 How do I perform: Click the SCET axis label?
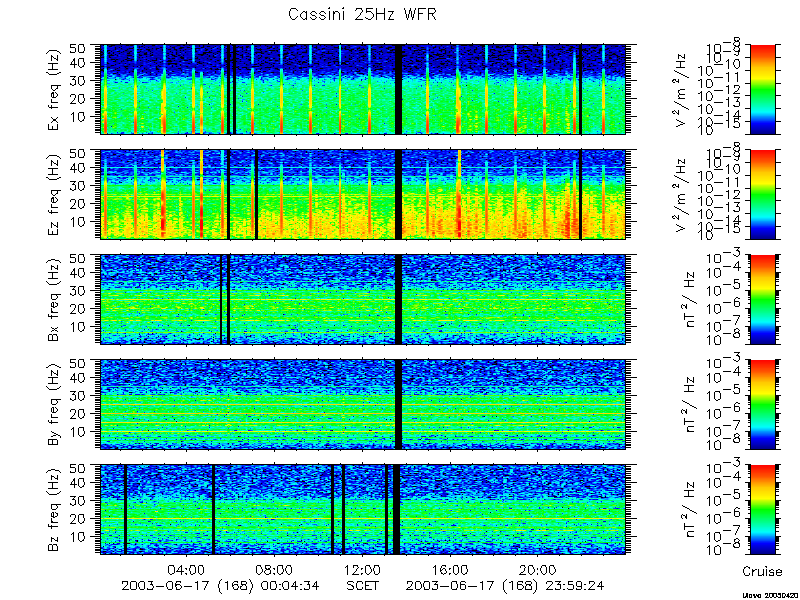tap(362, 585)
